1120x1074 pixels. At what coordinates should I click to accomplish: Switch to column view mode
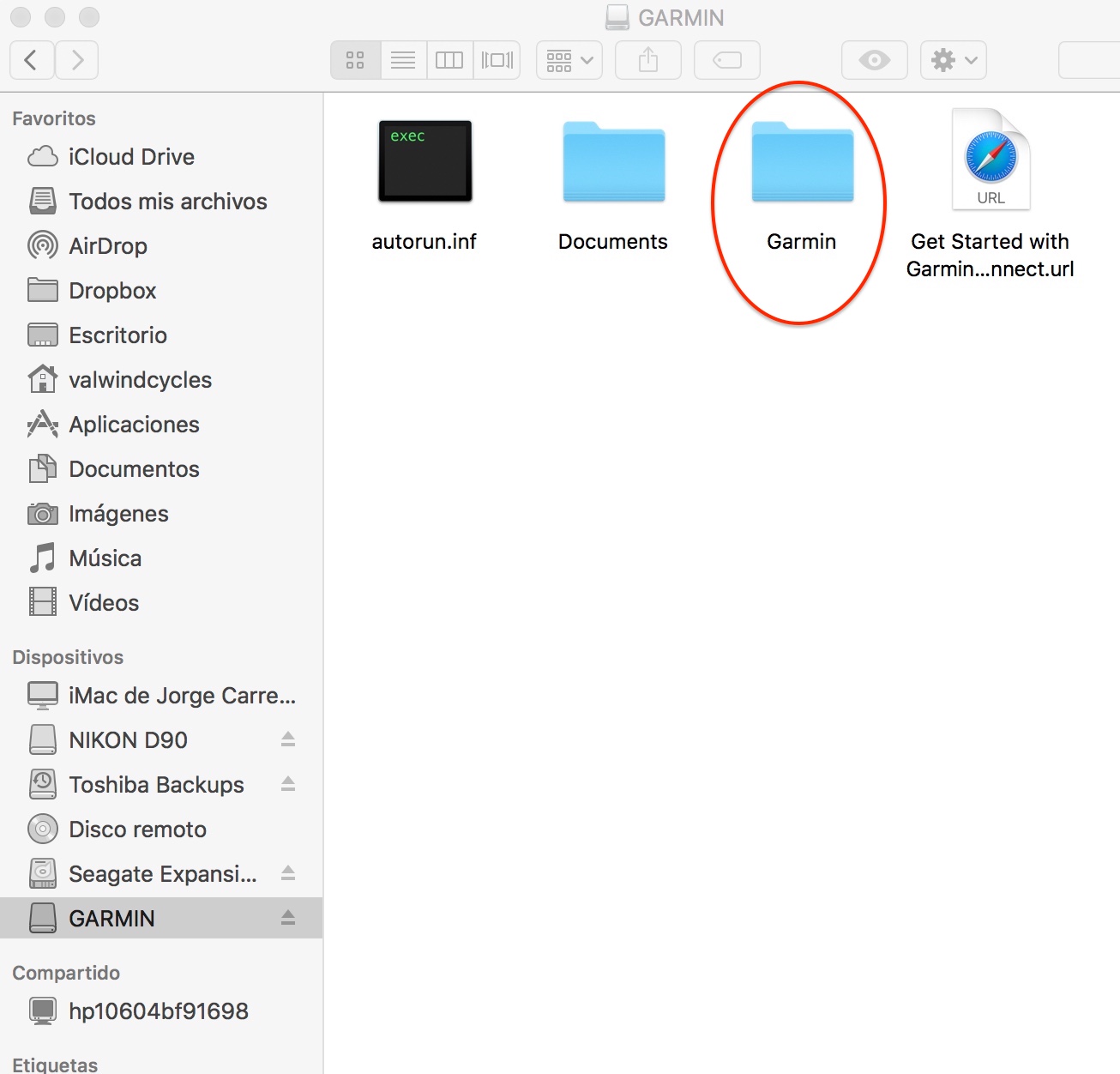(449, 60)
